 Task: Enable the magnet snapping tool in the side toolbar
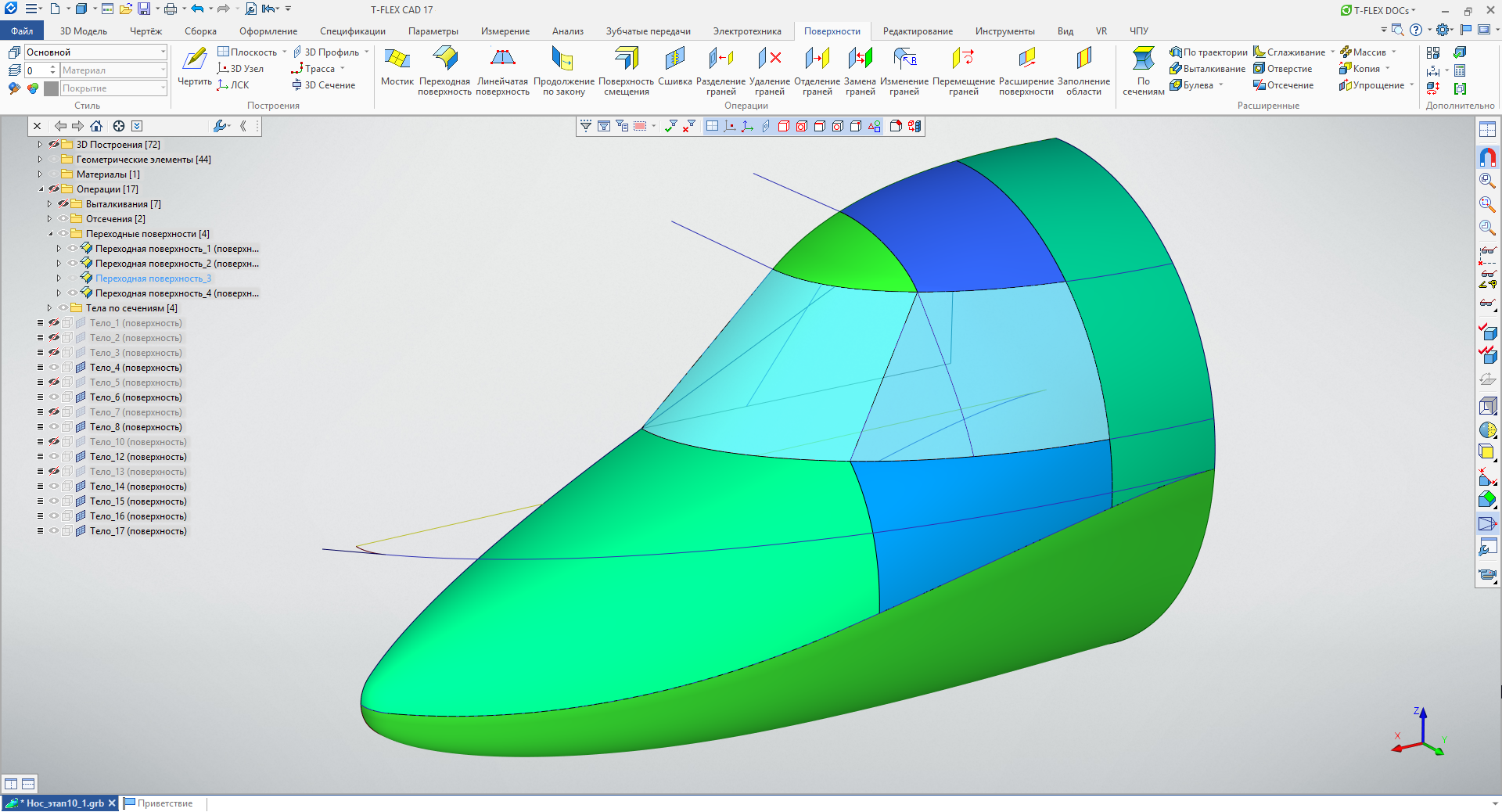click(x=1487, y=157)
